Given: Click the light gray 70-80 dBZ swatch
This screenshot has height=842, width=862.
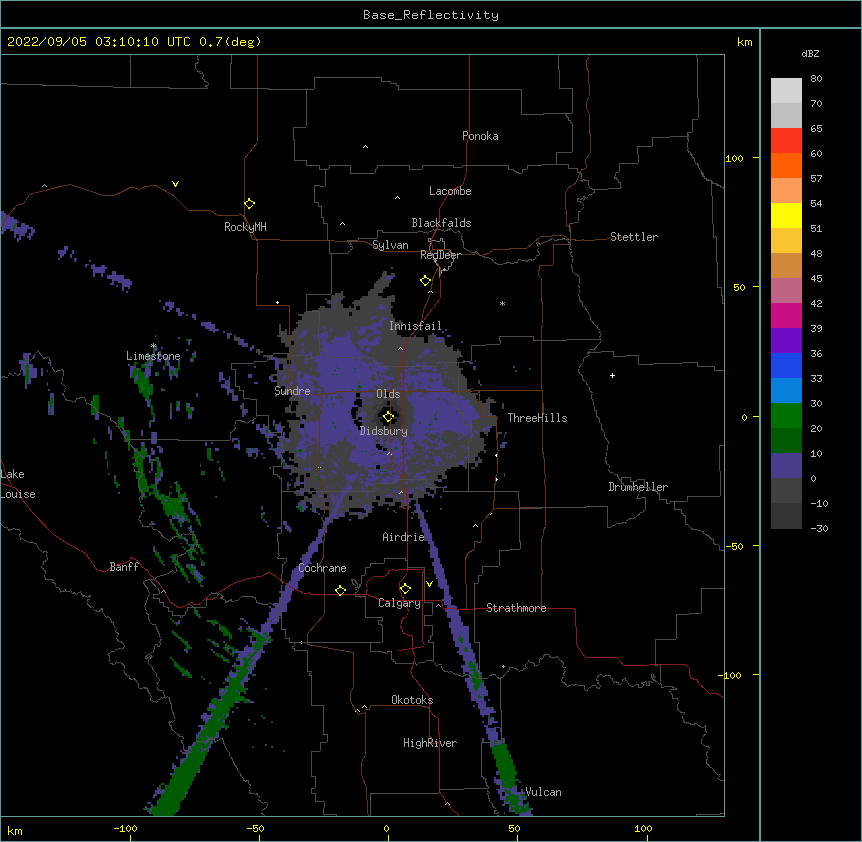Looking at the screenshot, I should point(786,91).
